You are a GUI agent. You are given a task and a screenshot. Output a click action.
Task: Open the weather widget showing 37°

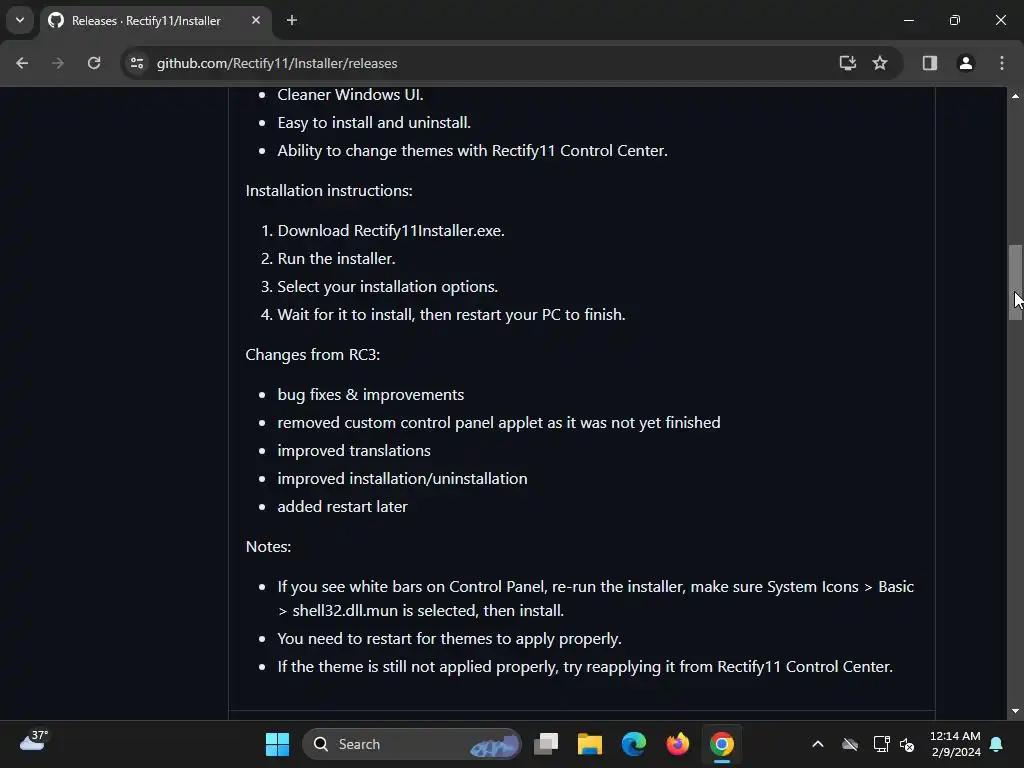(34, 741)
